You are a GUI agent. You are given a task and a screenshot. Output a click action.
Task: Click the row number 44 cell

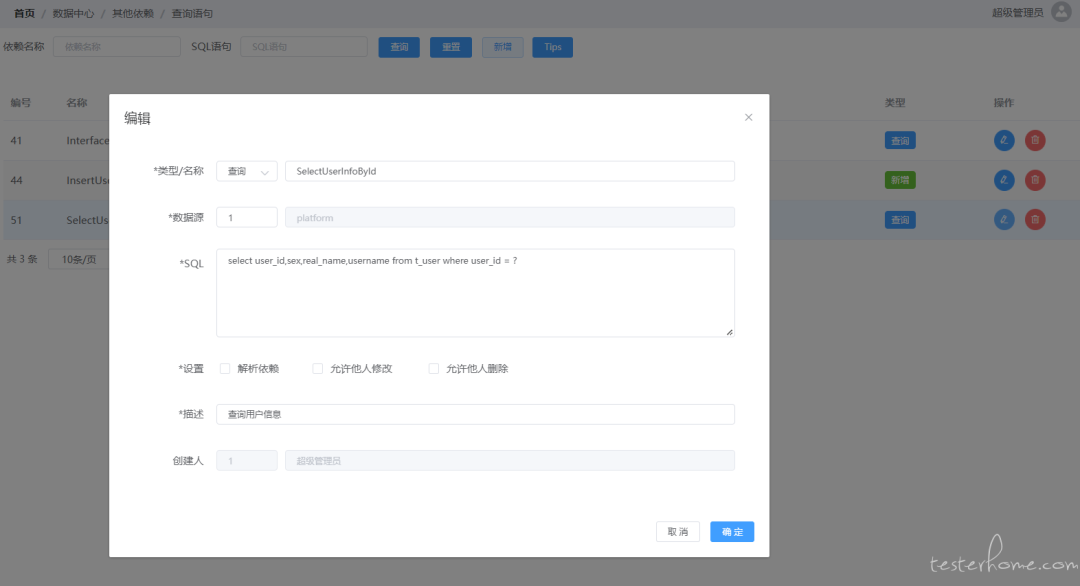17,180
